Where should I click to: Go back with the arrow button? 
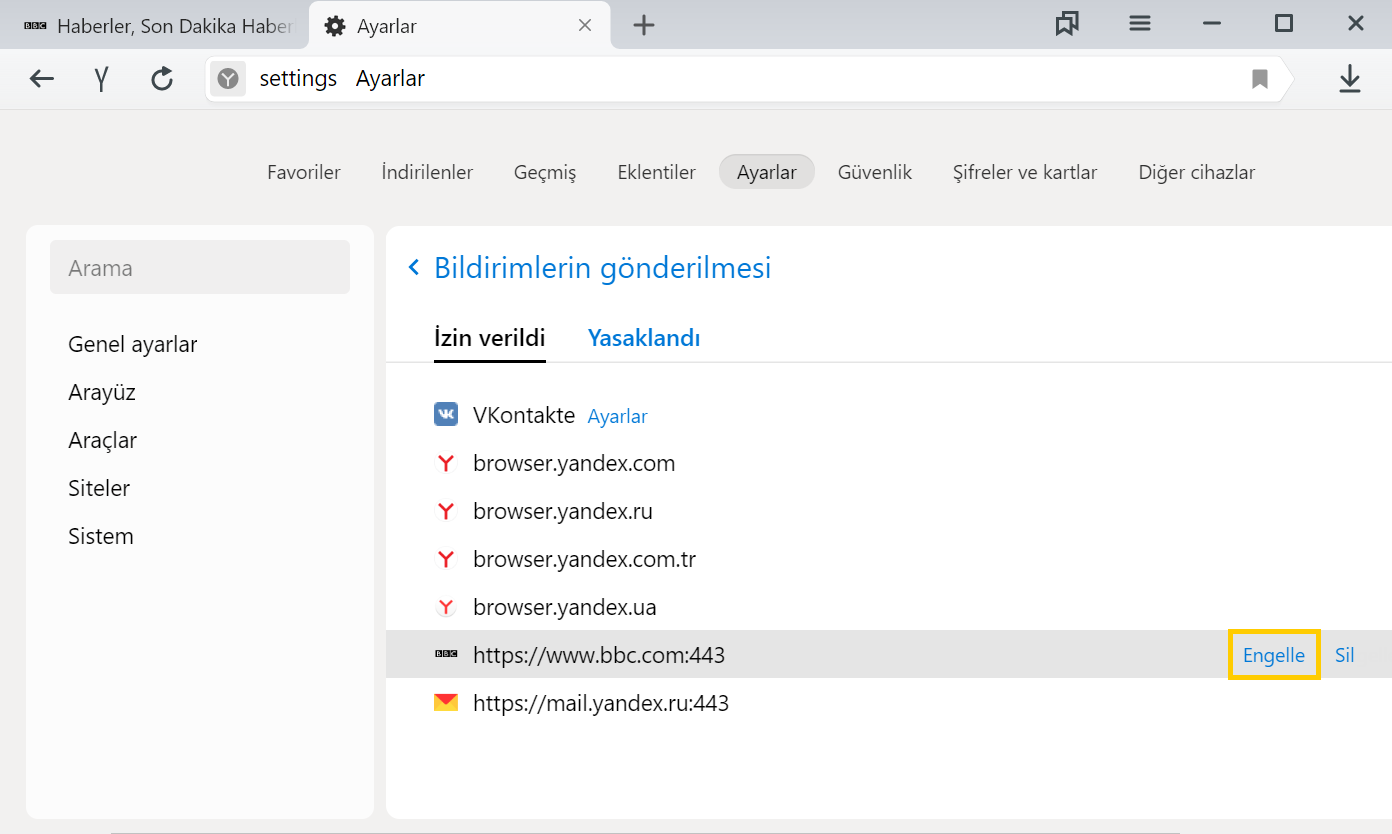pyautogui.click(x=41, y=79)
